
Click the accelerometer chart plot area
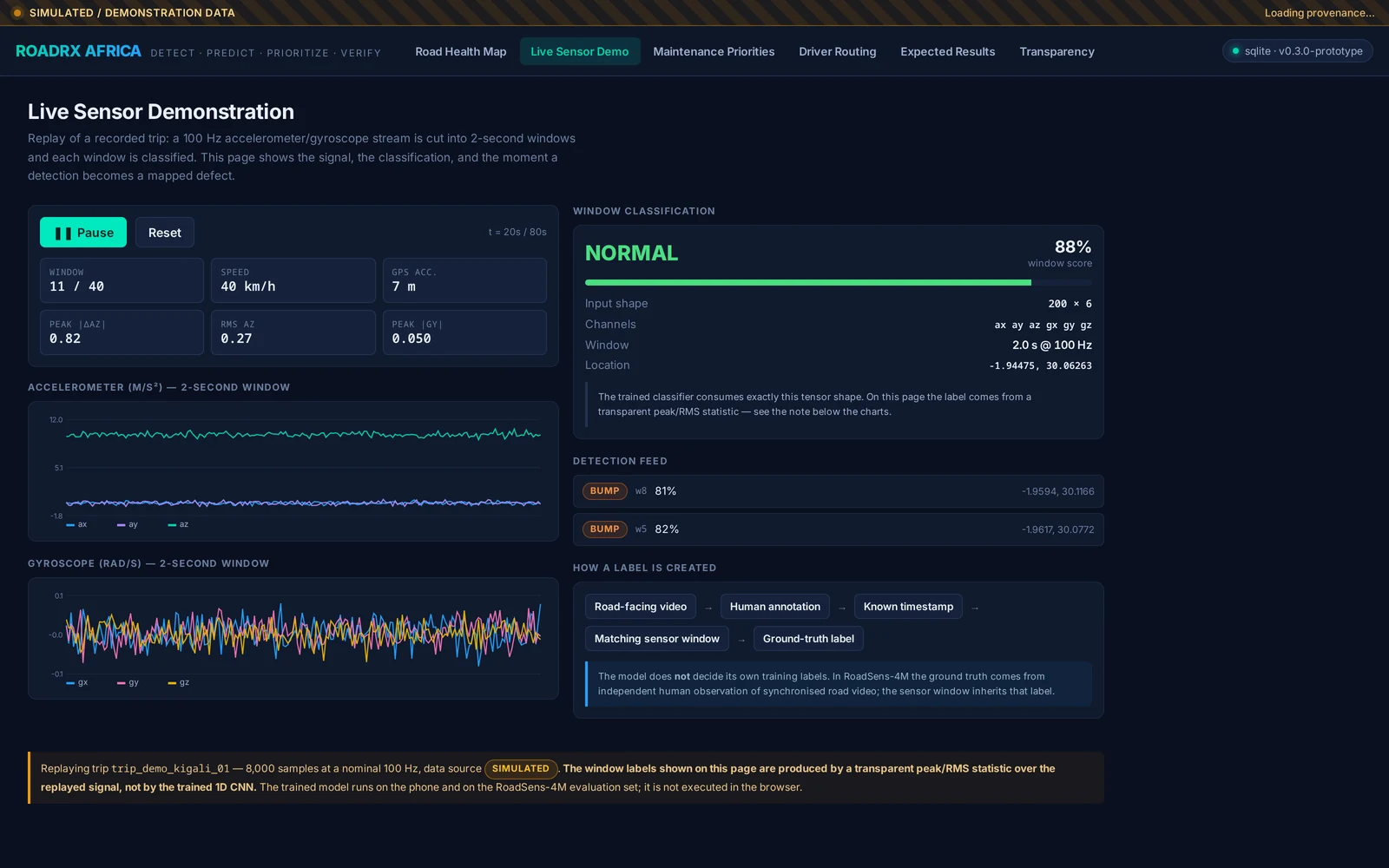(304, 468)
